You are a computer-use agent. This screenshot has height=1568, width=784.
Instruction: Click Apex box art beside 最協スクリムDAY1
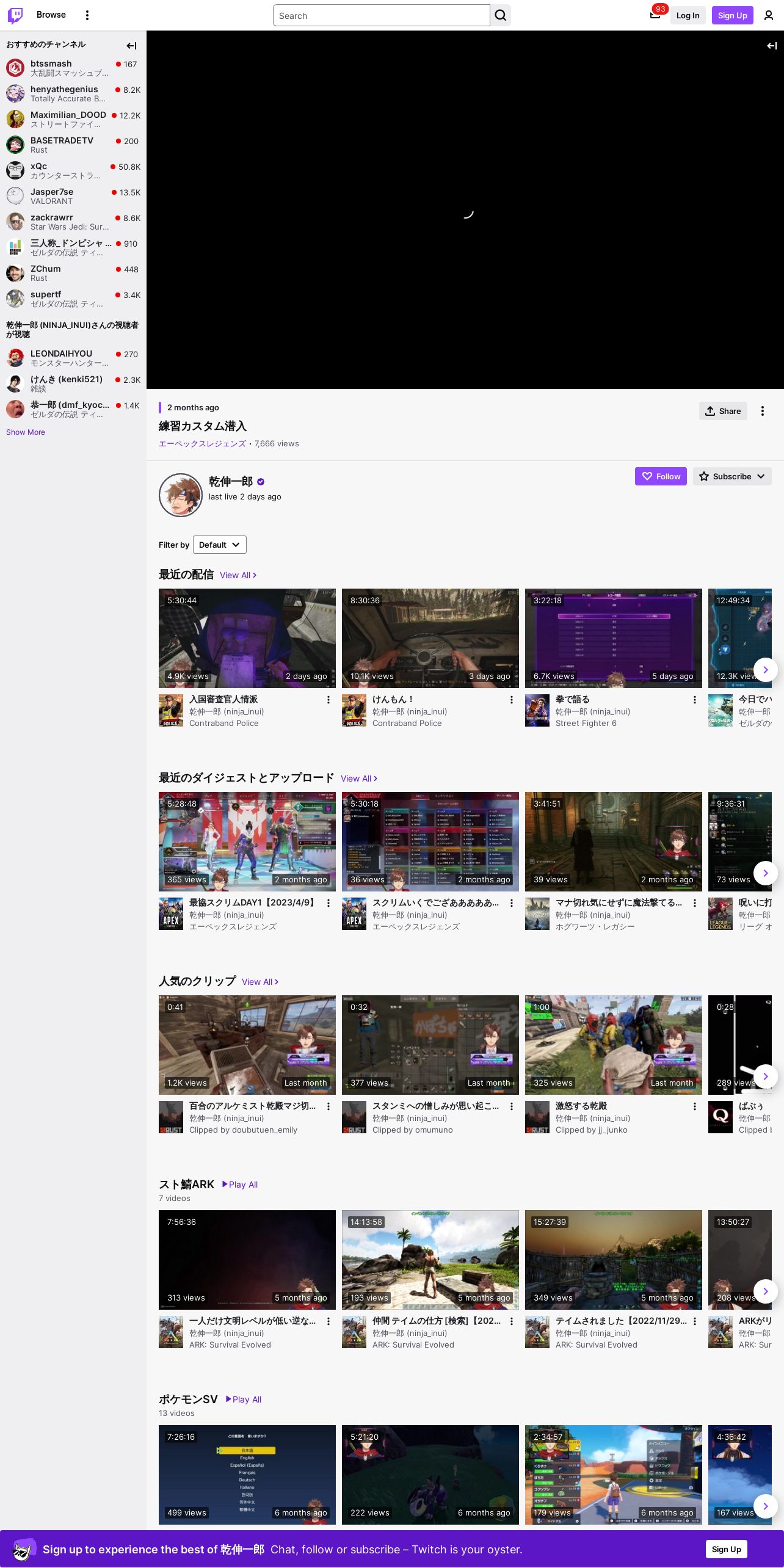coord(171,913)
